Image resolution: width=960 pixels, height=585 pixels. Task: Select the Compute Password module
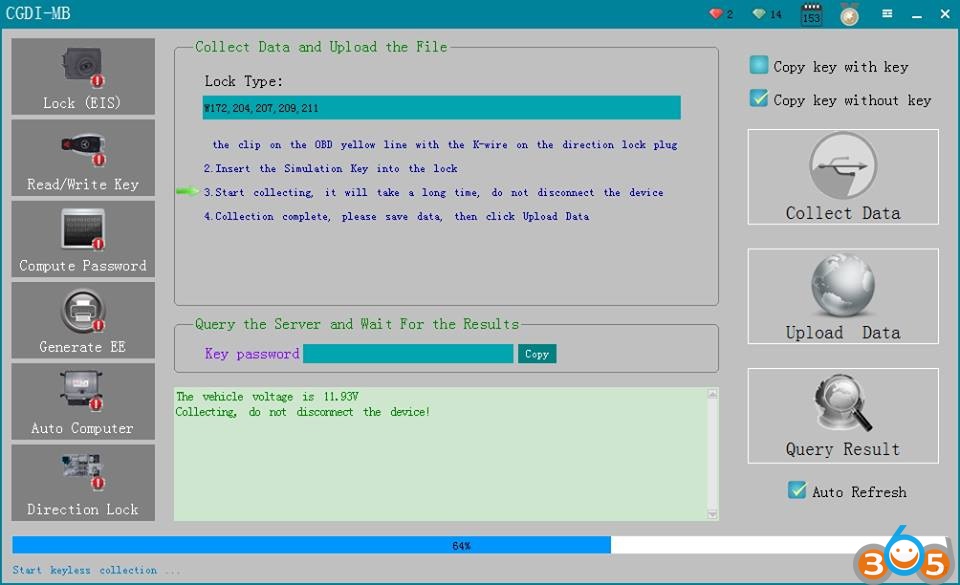(x=83, y=239)
